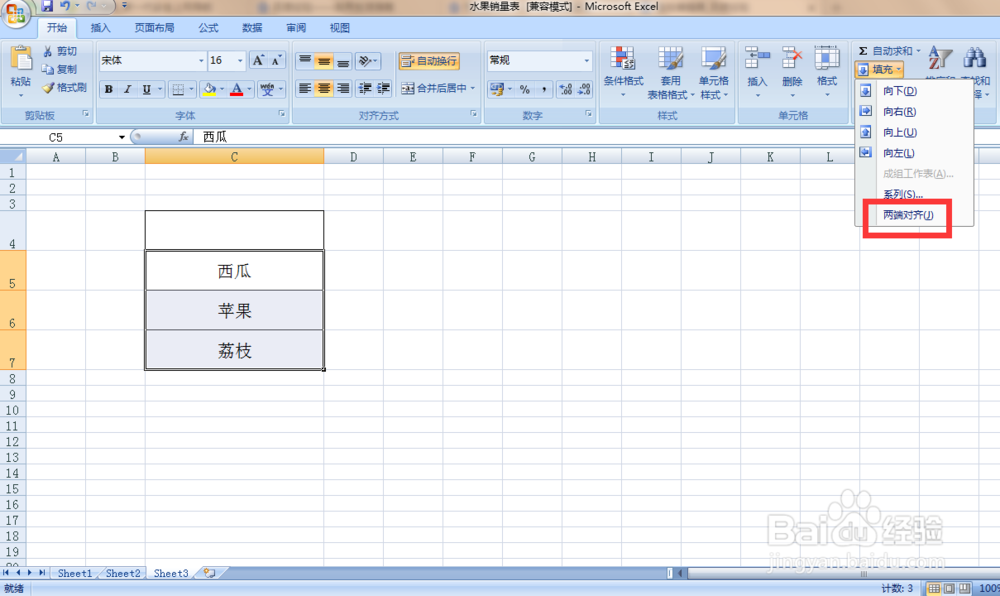Click the Delete cells (删除) icon
Image resolution: width=1000 pixels, height=596 pixels.
point(792,59)
